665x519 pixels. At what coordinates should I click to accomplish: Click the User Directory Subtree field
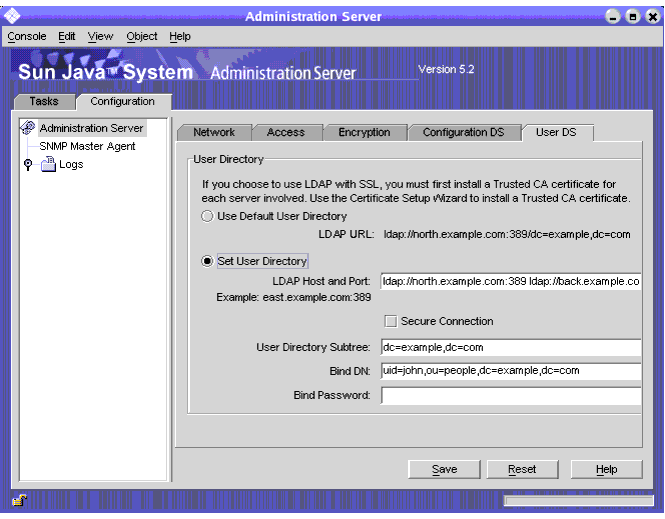coord(511,347)
